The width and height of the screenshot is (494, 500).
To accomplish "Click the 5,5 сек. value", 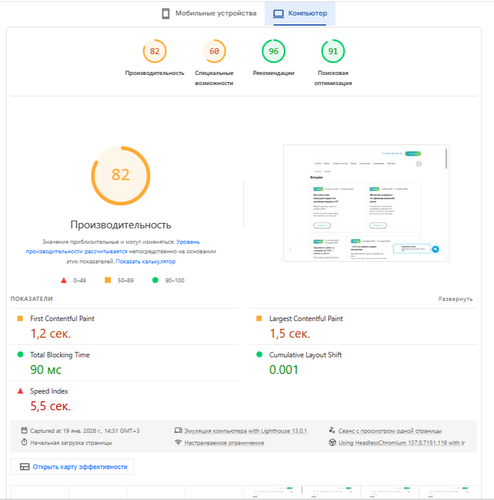I will click(51, 406).
